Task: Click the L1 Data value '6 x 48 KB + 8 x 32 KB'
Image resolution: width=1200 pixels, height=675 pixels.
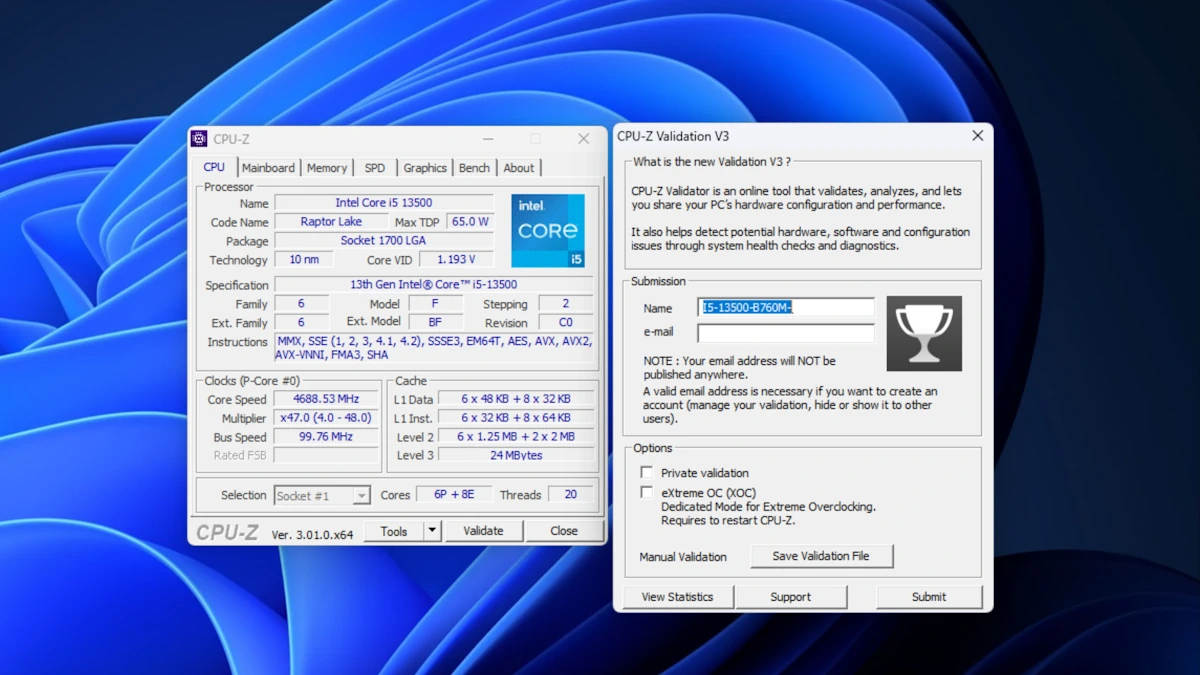Action: pos(516,399)
